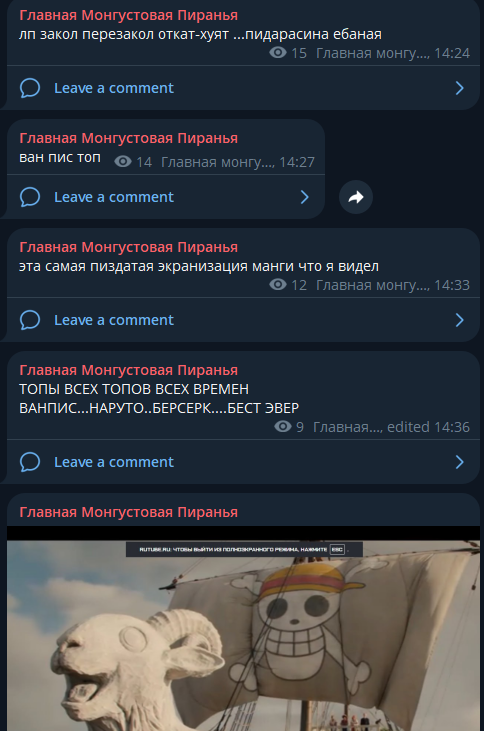Image resolution: width=484 pixels, height=731 pixels.
Task: Click the eye views icon showing 9
Action: pos(283,426)
